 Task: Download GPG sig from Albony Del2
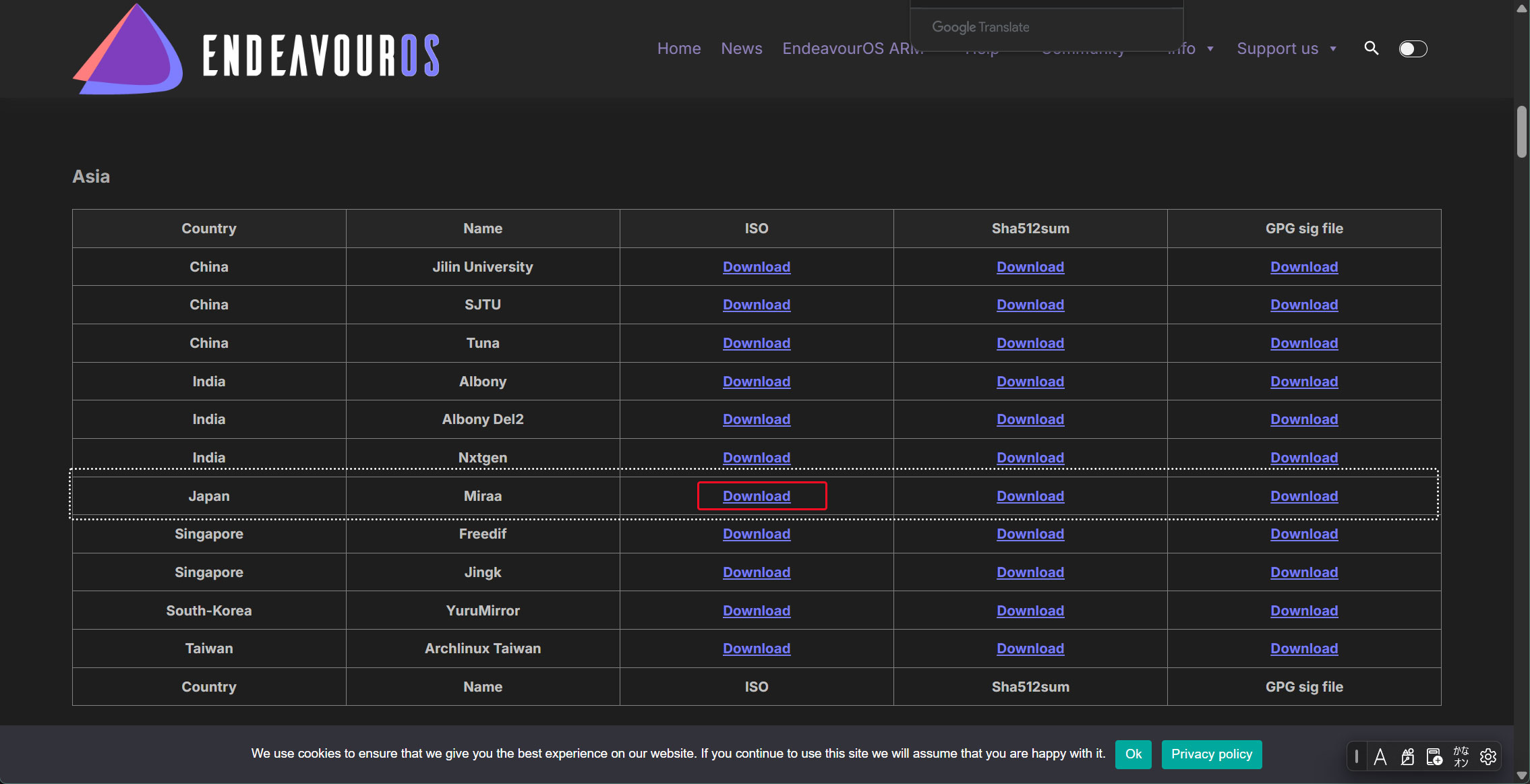tap(1304, 419)
